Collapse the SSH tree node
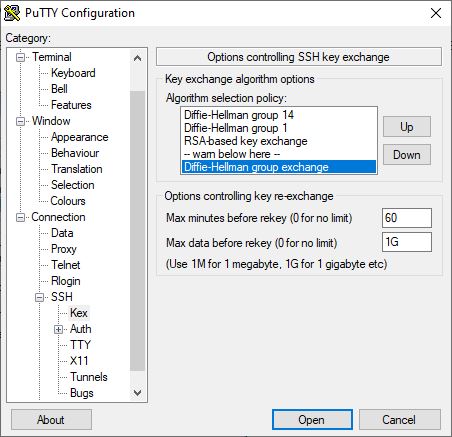The height and width of the screenshot is (437, 452). coord(39,297)
